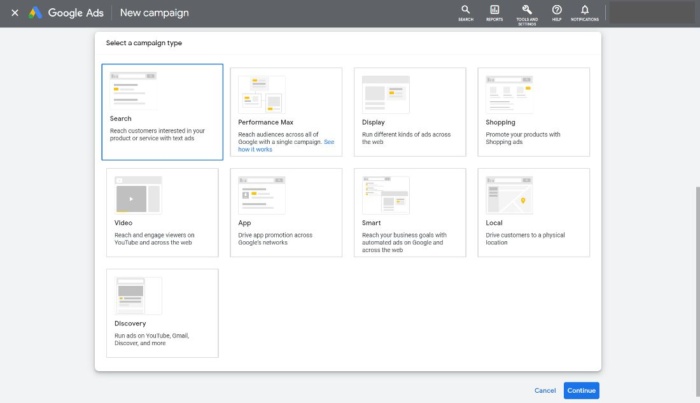
Task: Choose the Shopping campaign type card
Action: tap(533, 112)
